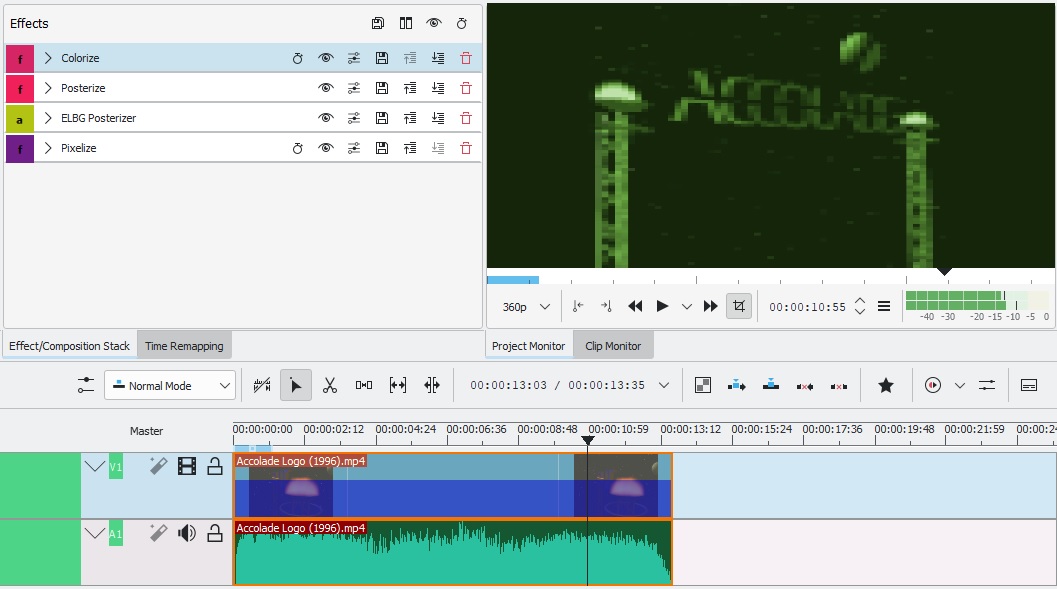Viewport: 1057px width, 589px height.
Task: Click keyframe stopwatch icon in Effects header
Action: pos(462,24)
